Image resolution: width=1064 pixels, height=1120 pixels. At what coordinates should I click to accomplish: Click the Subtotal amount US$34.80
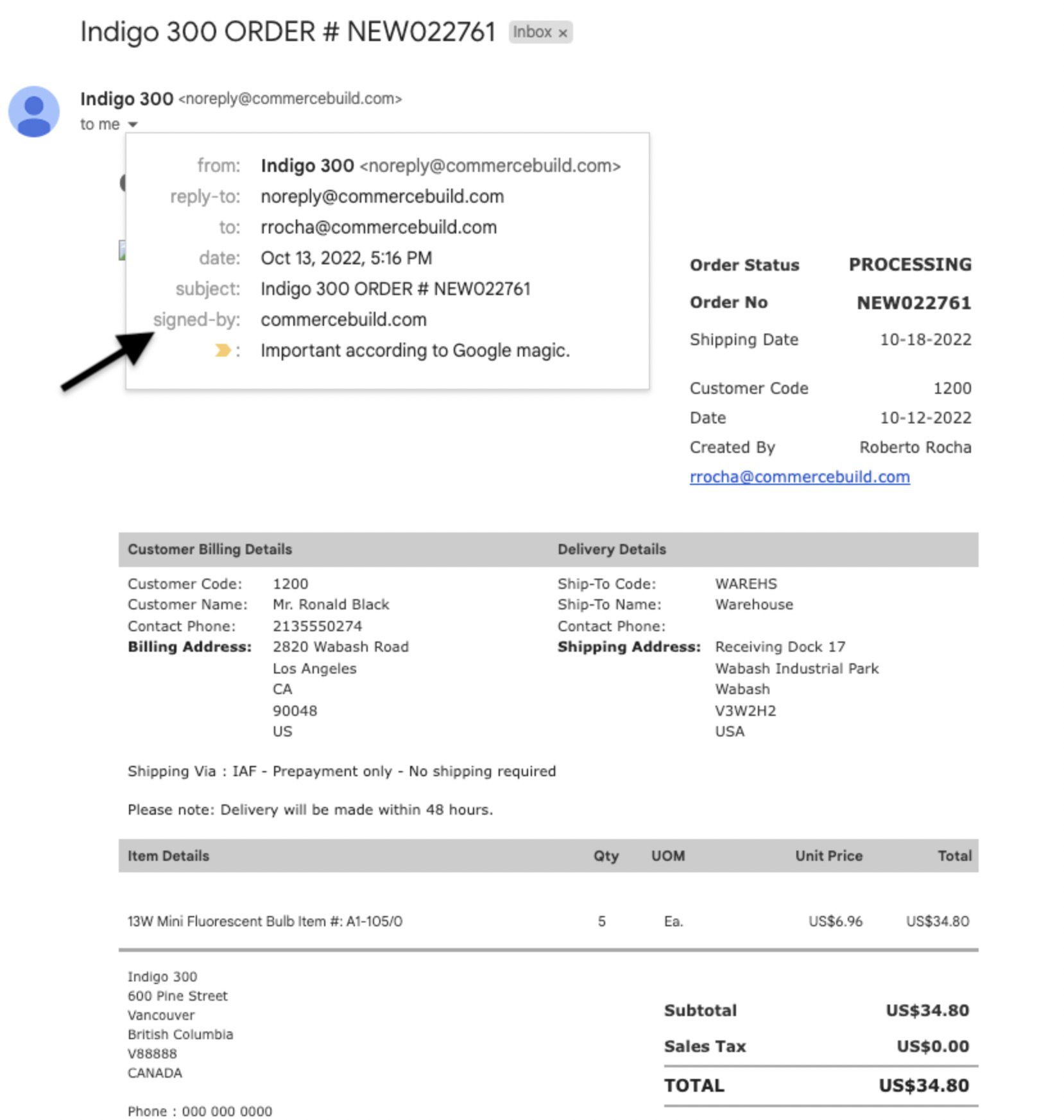[927, 1010]
